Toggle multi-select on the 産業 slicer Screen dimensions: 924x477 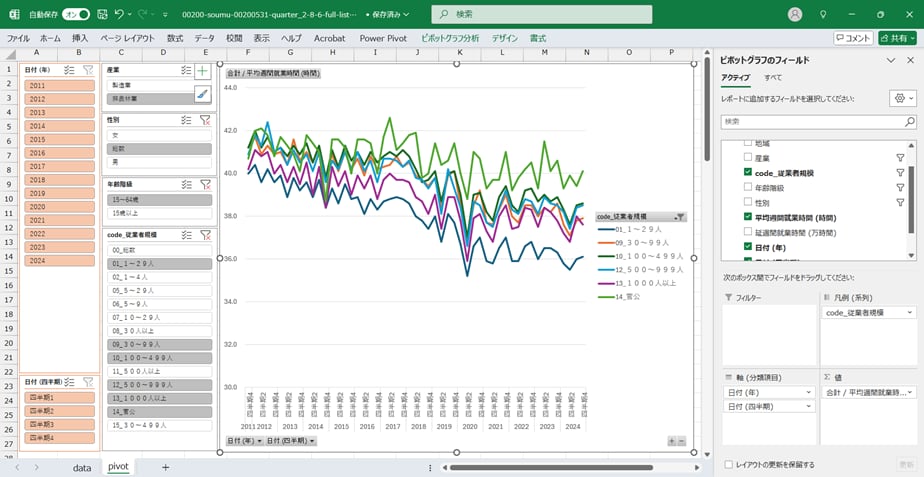pyautogui.click(x=186, y=70)
